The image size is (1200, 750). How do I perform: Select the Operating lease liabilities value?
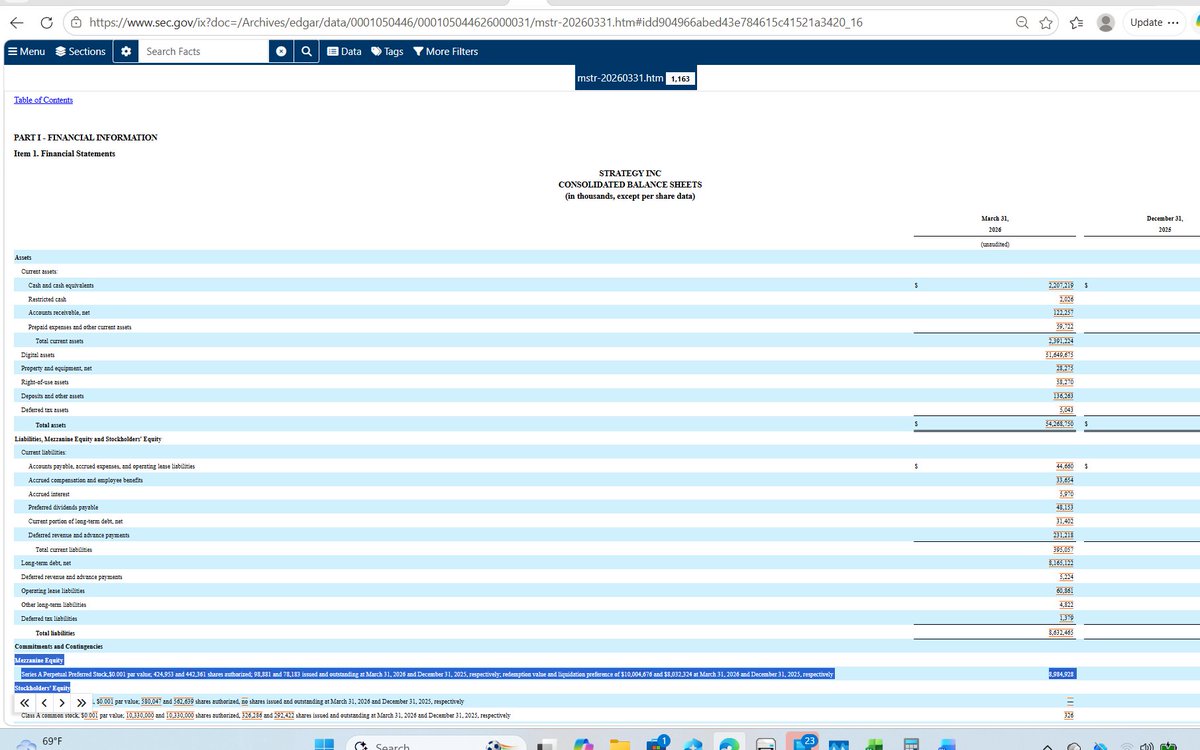(x=1064, y=591)
